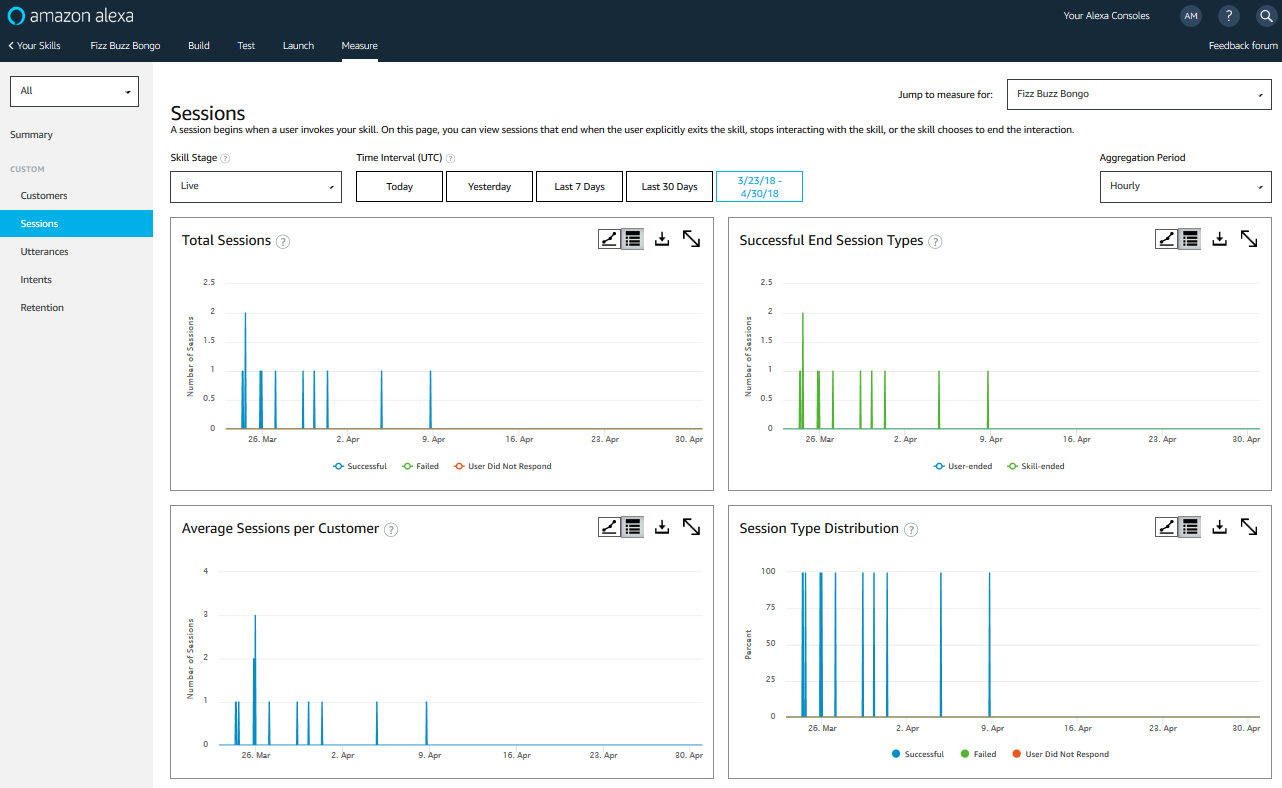Image resolution: width=1282 pixels, height=788 pixels.
Task: Open the Skill Stage Live dropdown
Action: [x=256, y=187]
